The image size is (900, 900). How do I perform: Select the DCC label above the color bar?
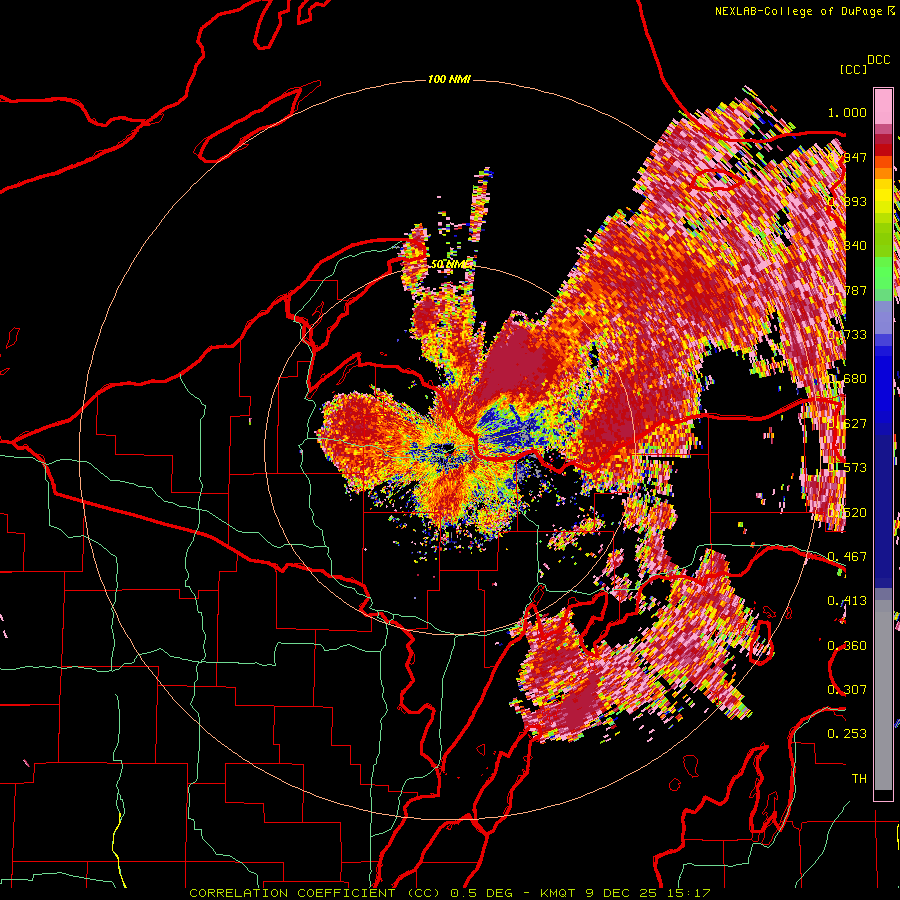878,60
